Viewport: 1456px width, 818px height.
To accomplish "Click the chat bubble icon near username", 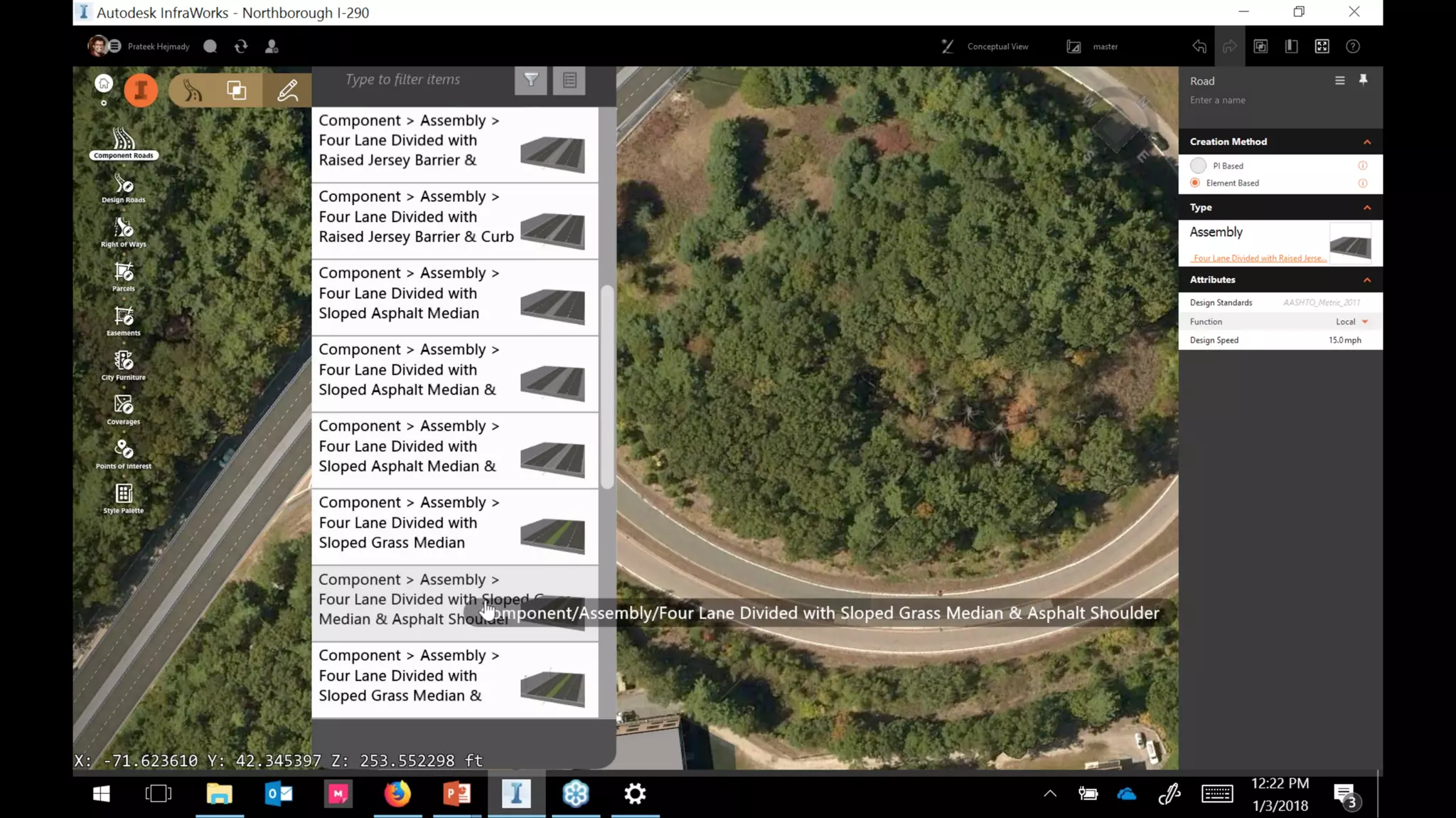I will pyautogui.click(x=210, y=46).
